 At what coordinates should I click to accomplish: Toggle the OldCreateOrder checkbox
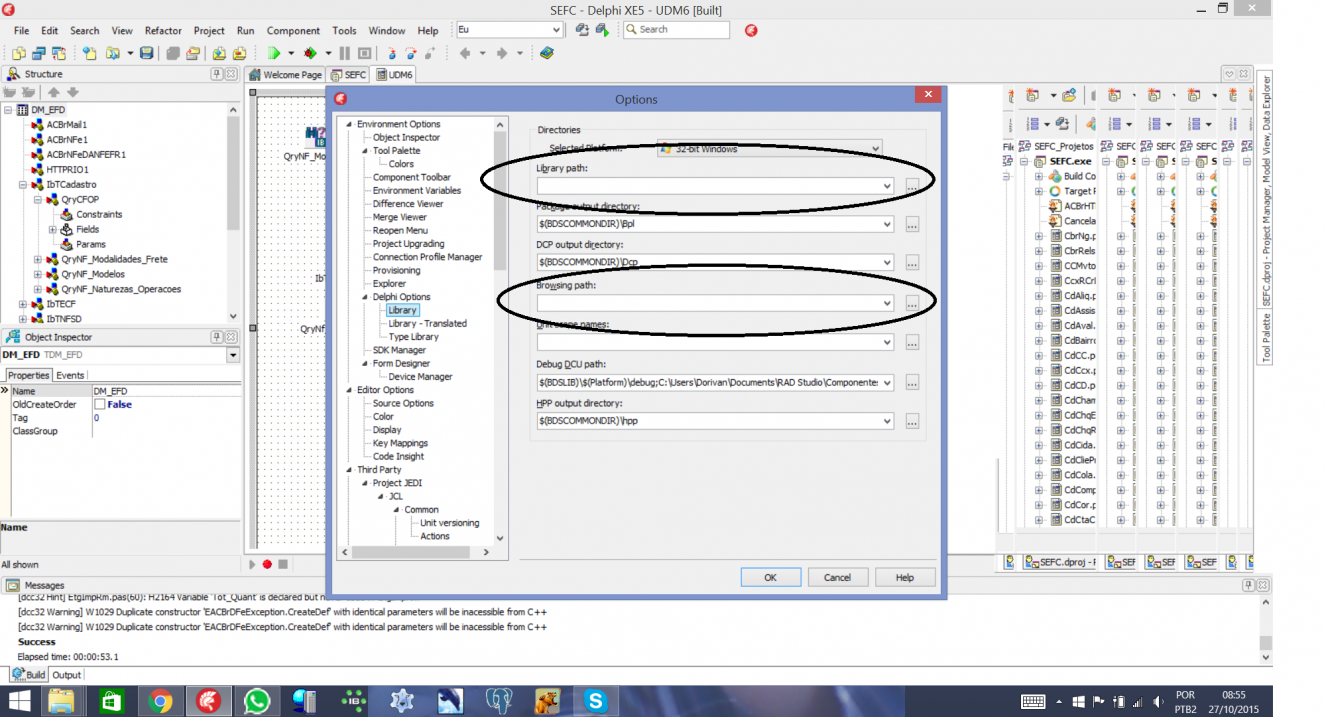[x=99, y=404]
